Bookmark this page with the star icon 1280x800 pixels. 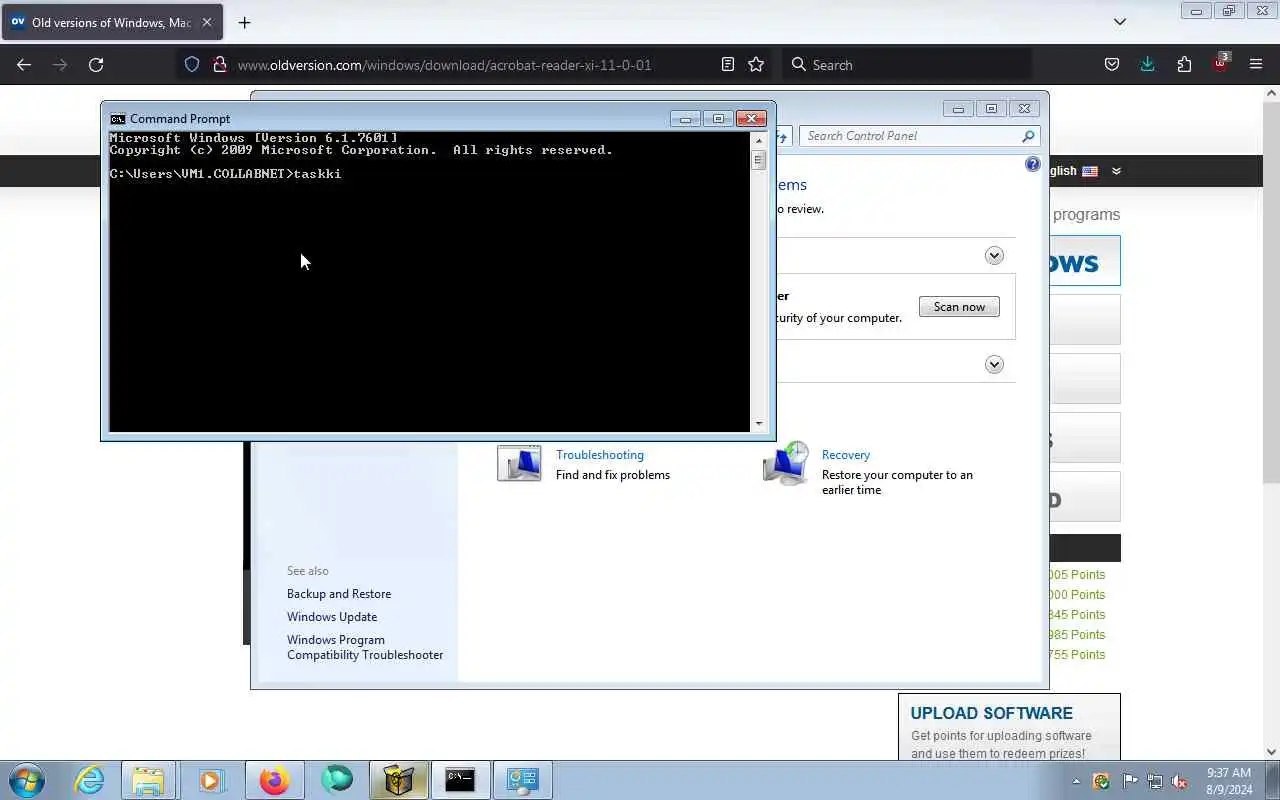[756, 64]
